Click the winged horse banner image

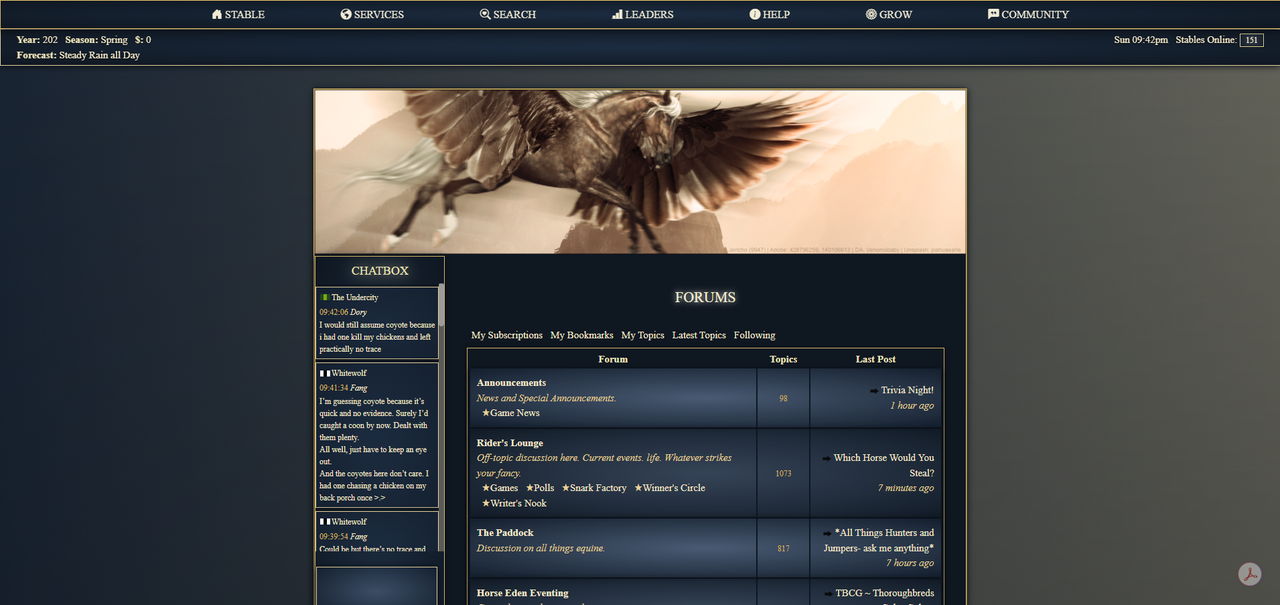coord(640,172)
